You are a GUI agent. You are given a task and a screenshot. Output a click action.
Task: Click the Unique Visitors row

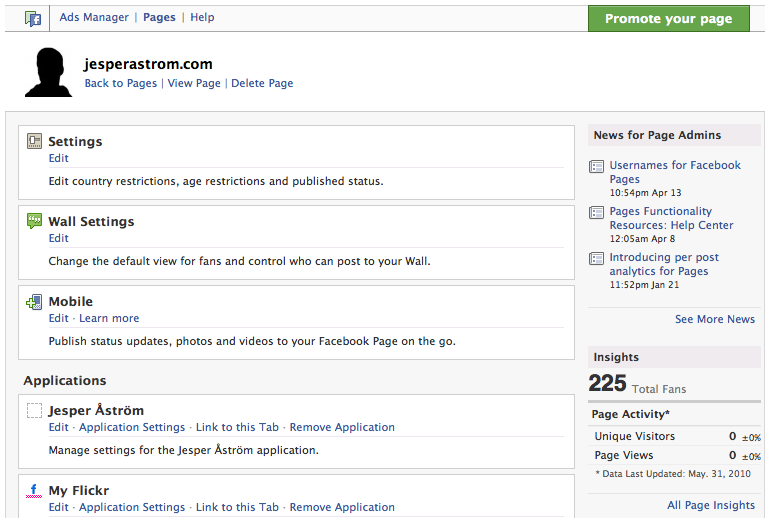[x=677, y=436]
